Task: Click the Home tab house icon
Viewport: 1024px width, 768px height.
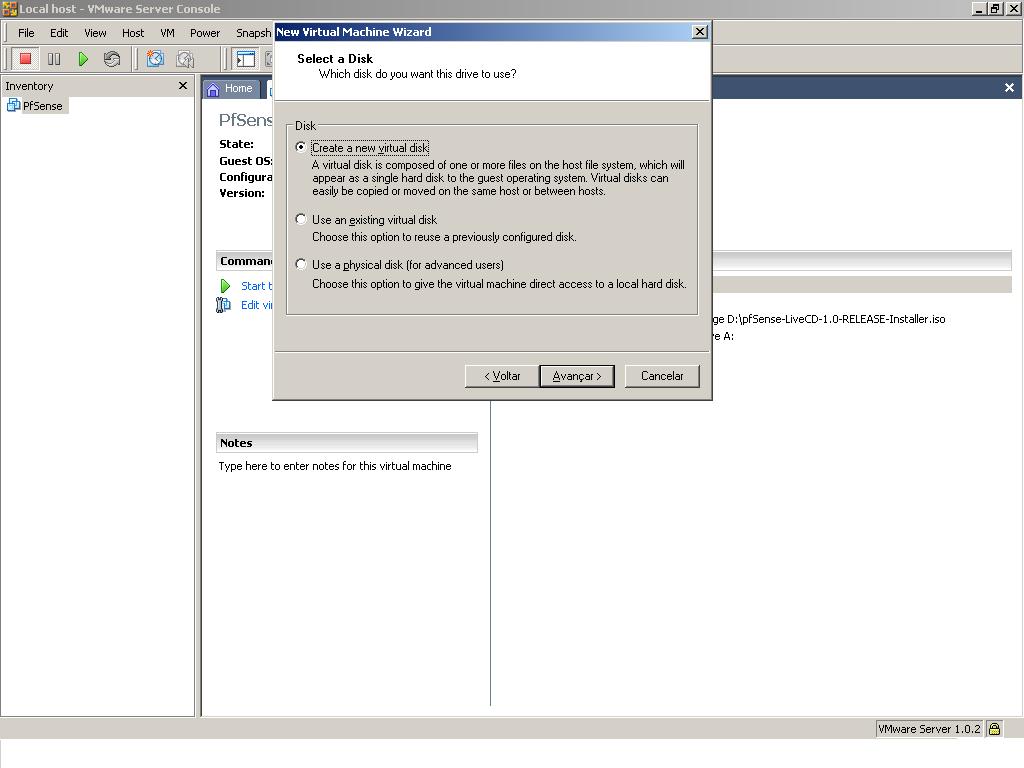Action: [x=213, y=89]
